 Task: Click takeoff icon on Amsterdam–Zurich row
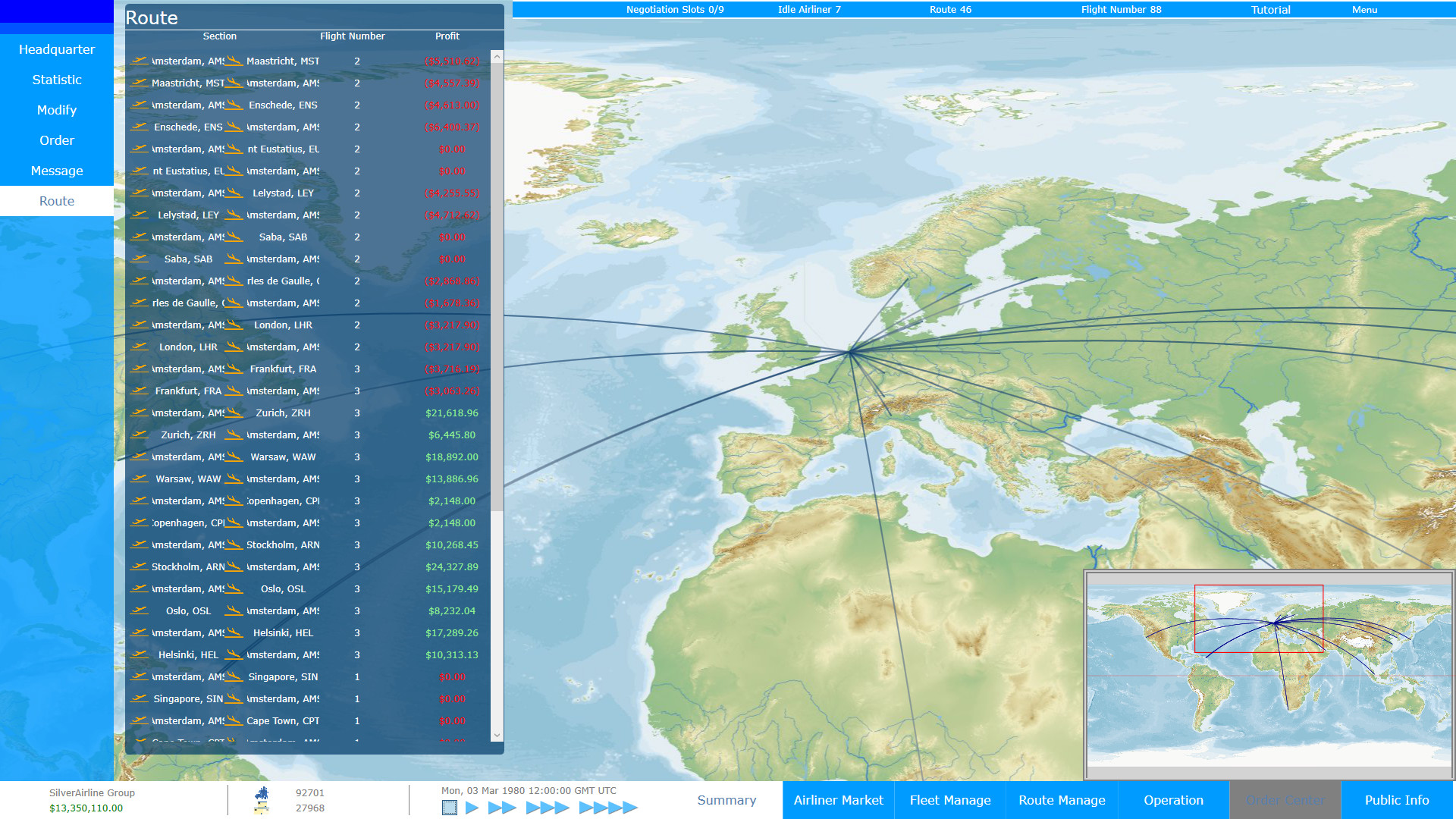coord(139,413)
